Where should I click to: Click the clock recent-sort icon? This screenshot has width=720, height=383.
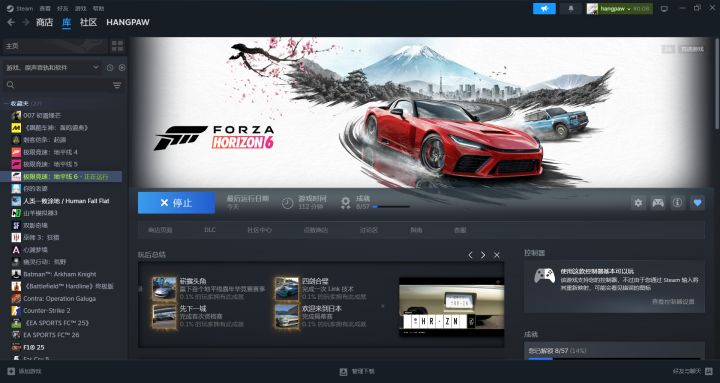110,68
